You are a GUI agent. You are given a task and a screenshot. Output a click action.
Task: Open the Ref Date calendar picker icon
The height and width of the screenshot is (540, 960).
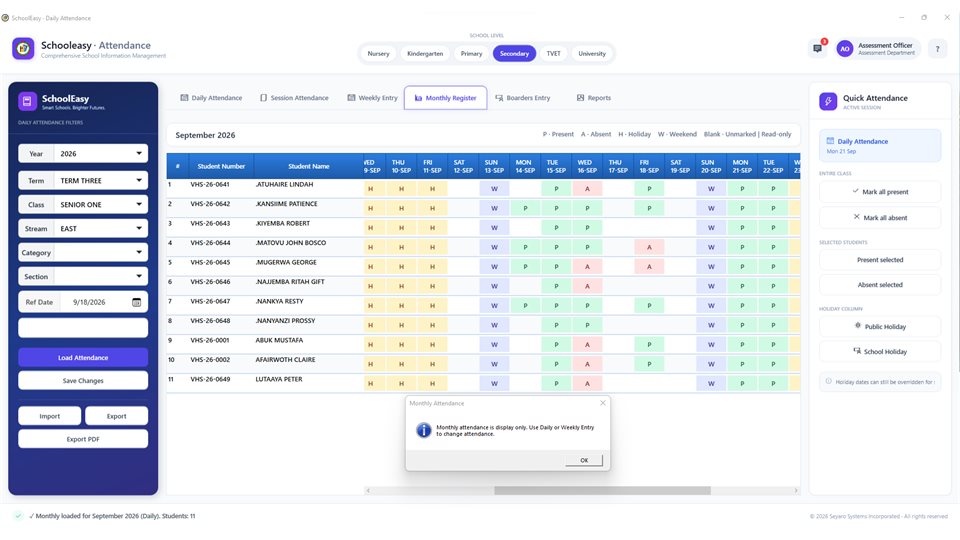point(137,302)
